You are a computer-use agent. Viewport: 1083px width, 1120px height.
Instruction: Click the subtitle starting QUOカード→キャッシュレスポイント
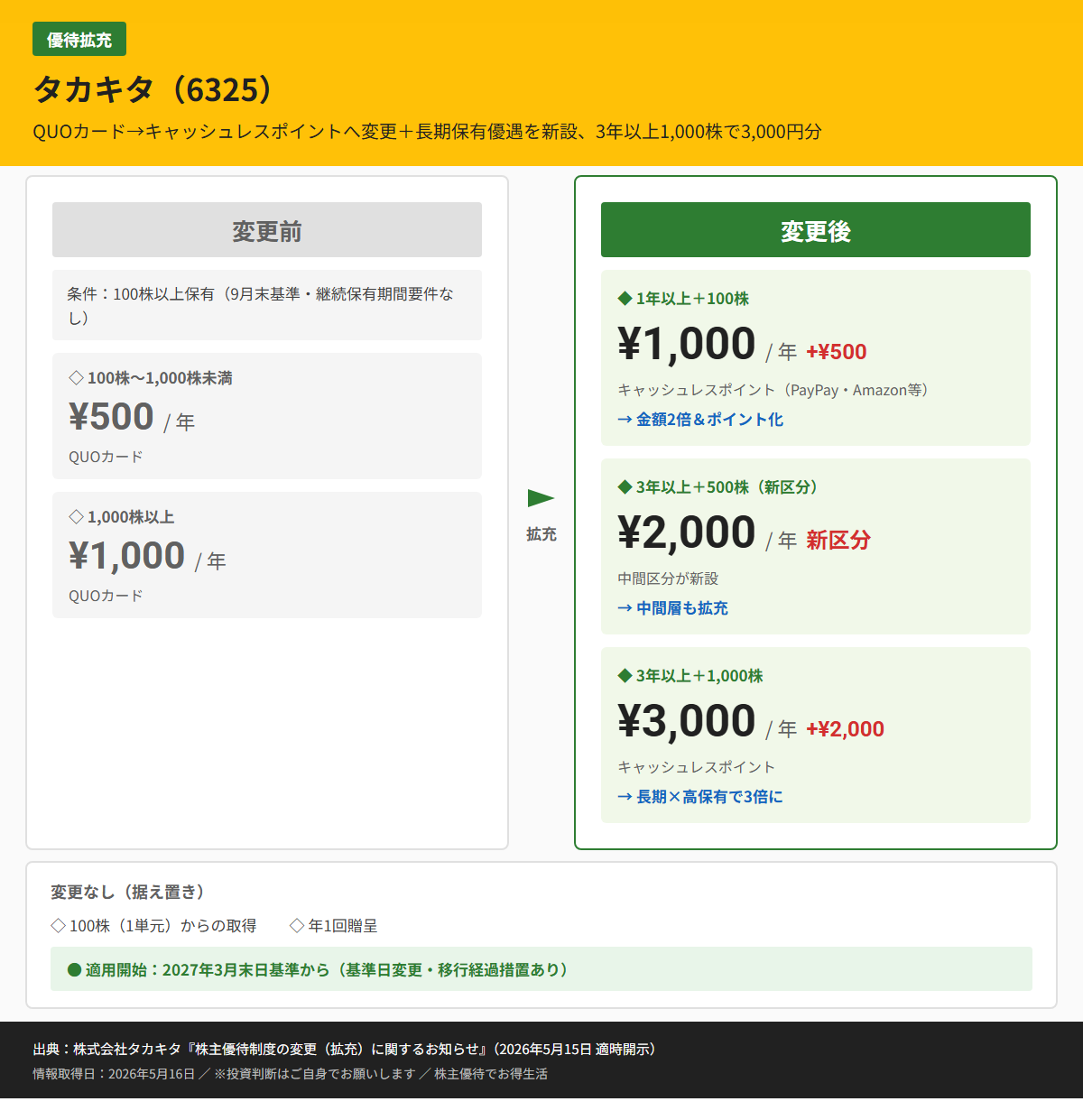[x=427, y=132]
